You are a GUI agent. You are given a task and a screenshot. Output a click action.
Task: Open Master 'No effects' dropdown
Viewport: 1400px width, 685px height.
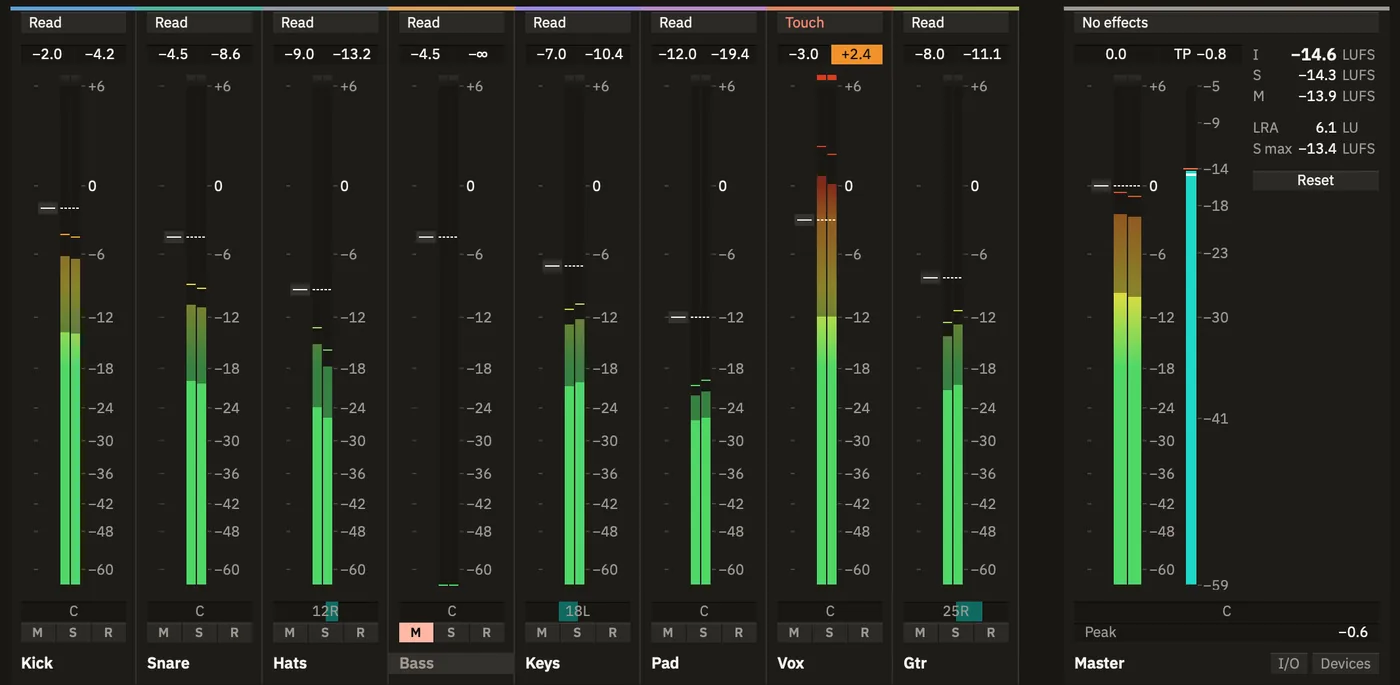1226,22
